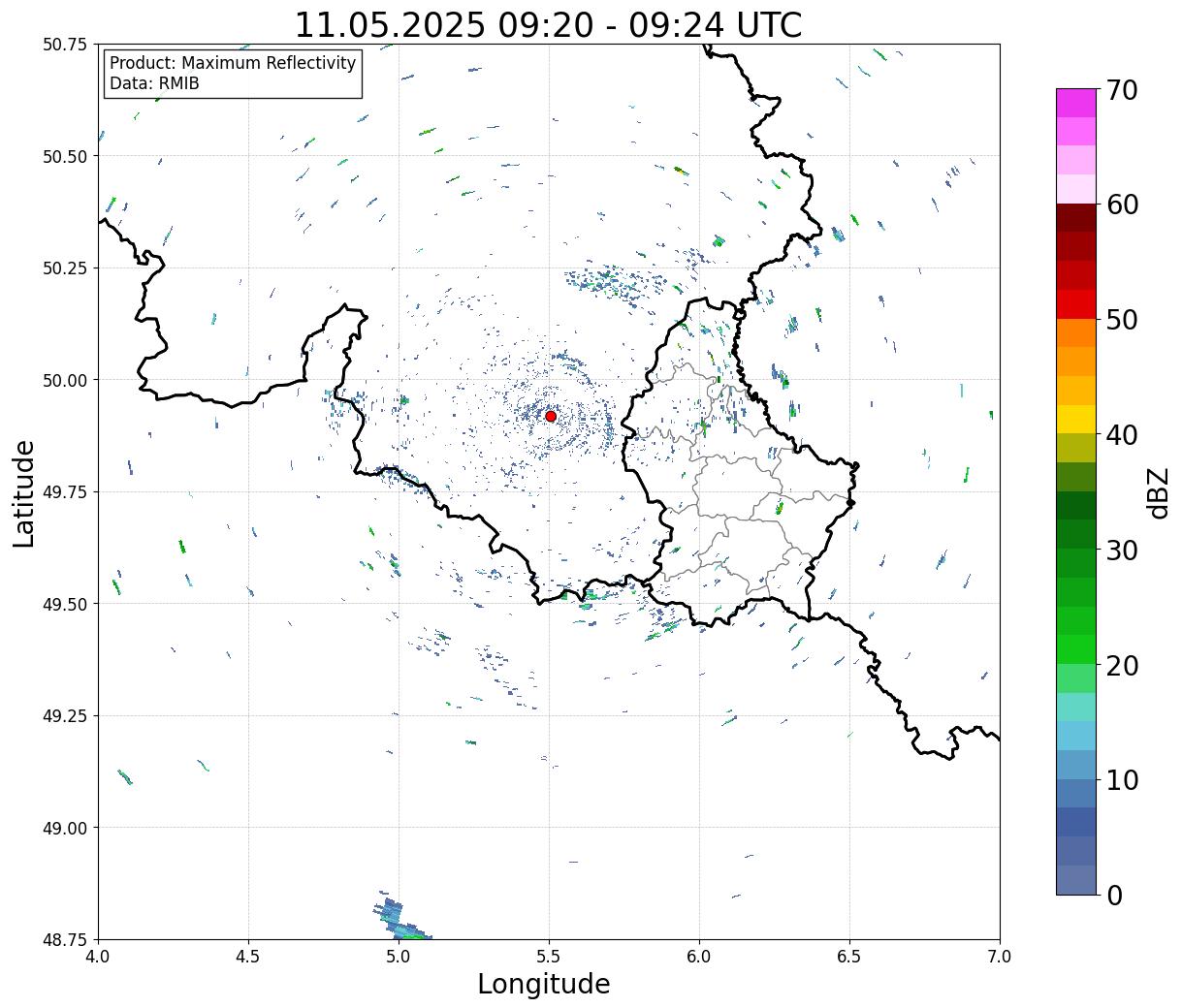Image resolution: width=1182 pixels, height=1008 pixels.
Task: Click the 50.00 latitude tick label
Action: [x=66, y=380]
